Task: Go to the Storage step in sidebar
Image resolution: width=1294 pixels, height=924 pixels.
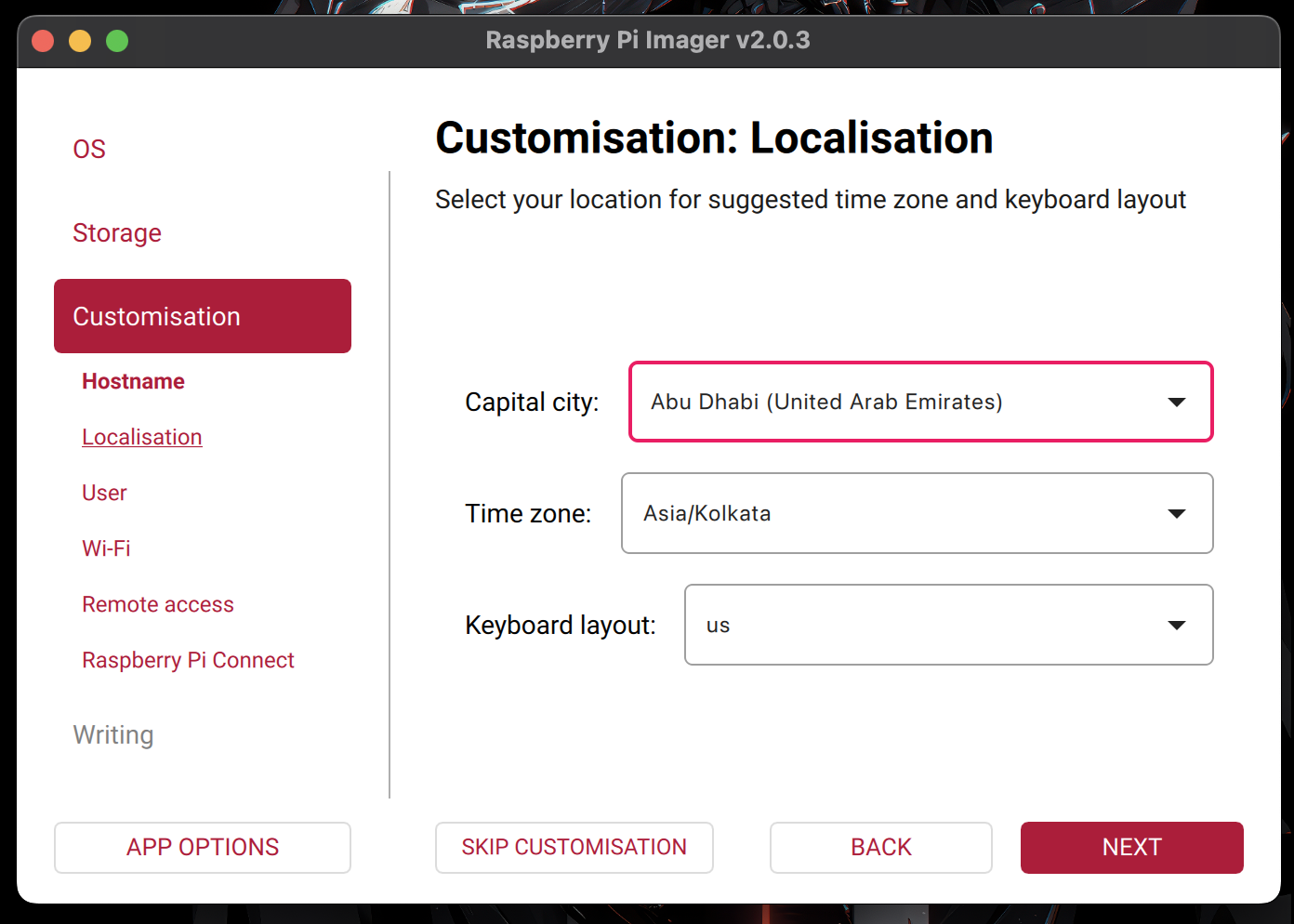Action: [117, 232]
